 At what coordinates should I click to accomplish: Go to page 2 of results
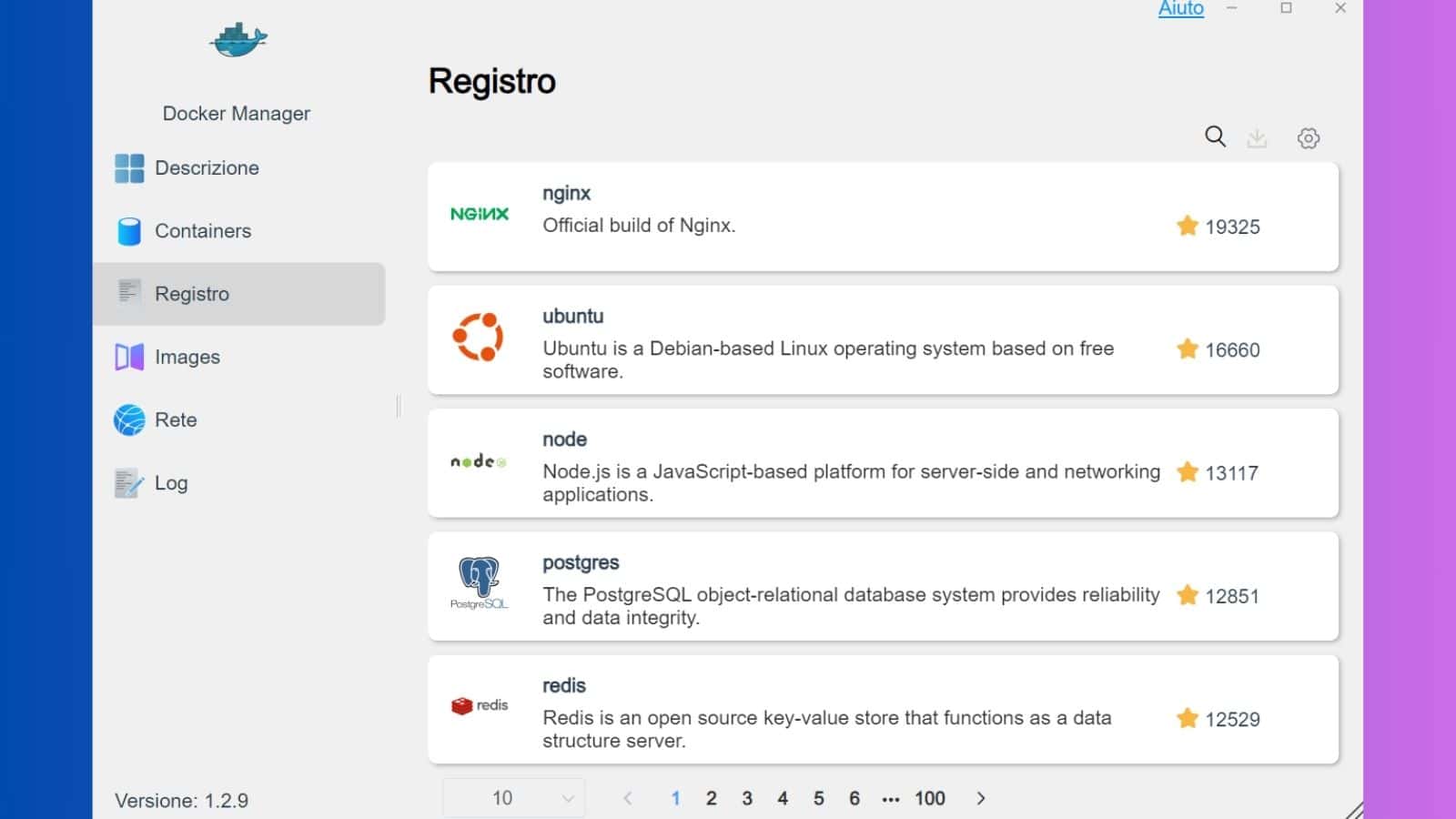pos(712,798)
